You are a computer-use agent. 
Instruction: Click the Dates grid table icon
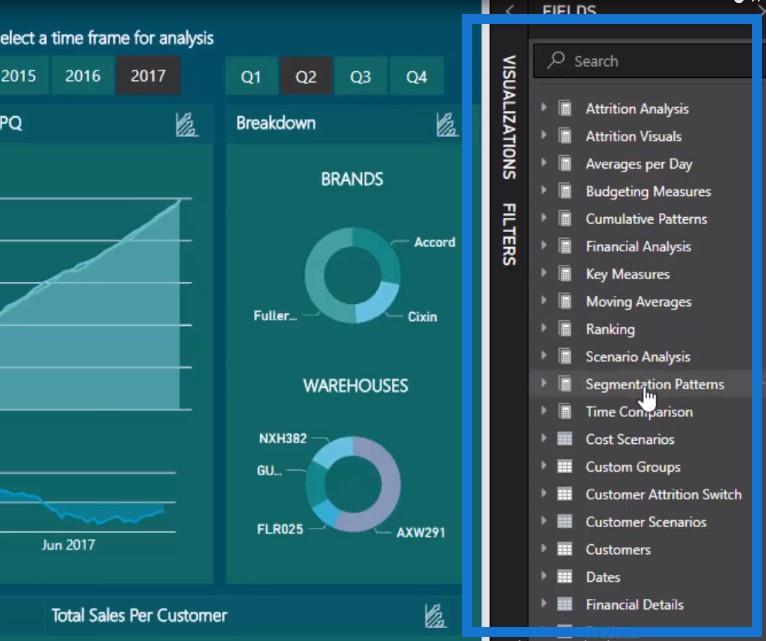point(565,577)
